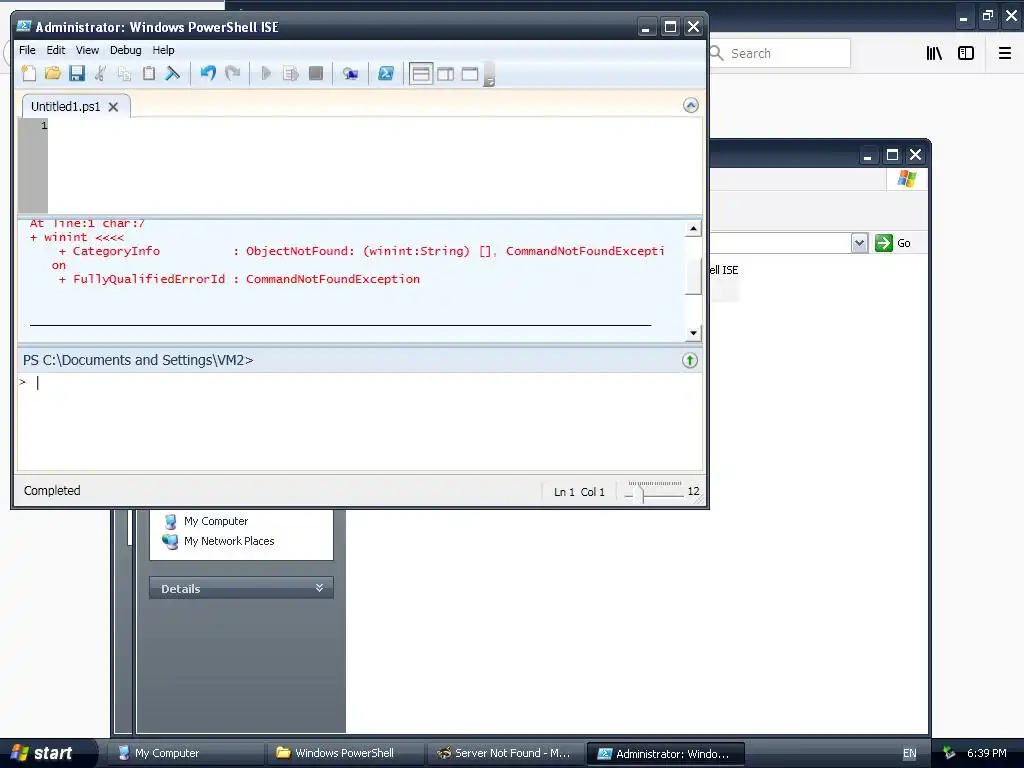This screenshot has width=1024, height=768.
Task: Click the output pane scrollbar thumb
Action: [693, 278]
